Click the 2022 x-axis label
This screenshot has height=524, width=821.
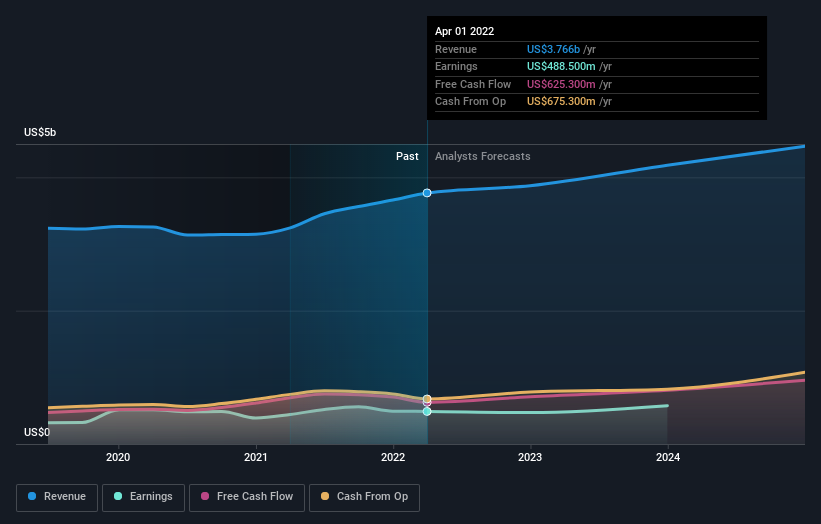[393, 458]
